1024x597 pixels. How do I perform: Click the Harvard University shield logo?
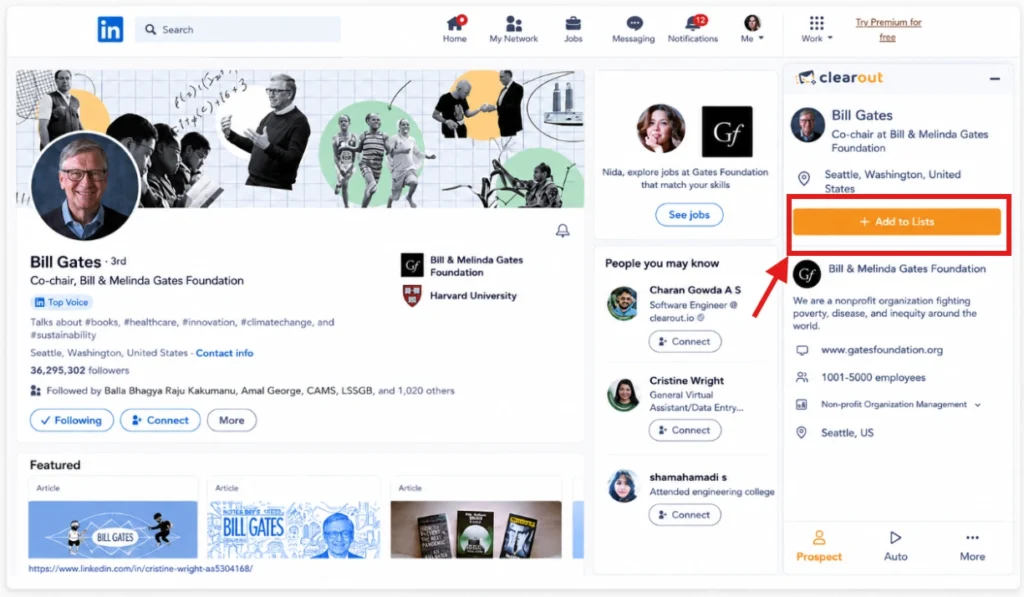[x=411, y=296]
